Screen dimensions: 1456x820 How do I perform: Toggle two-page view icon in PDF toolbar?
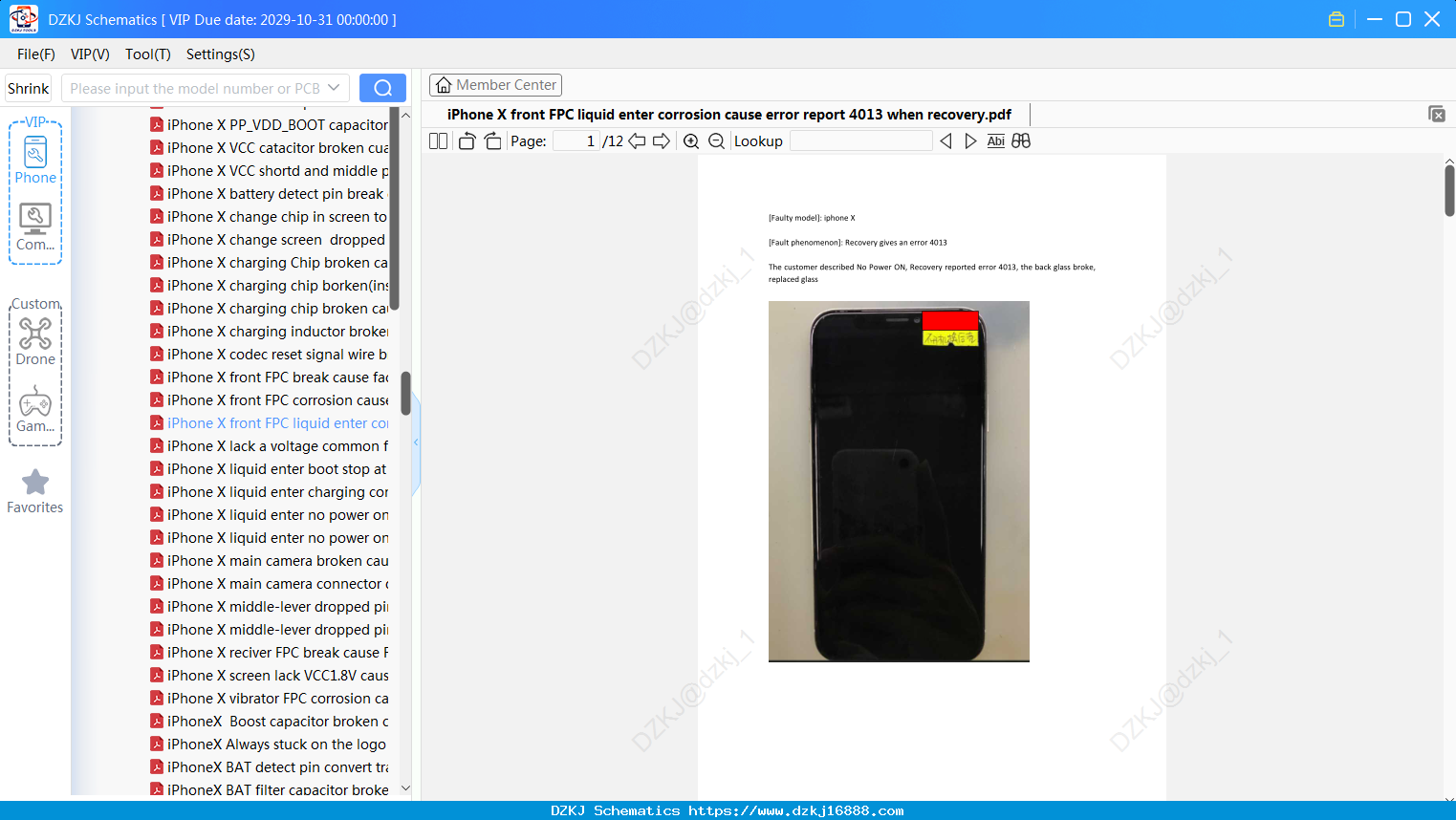(x=438, y=141)
